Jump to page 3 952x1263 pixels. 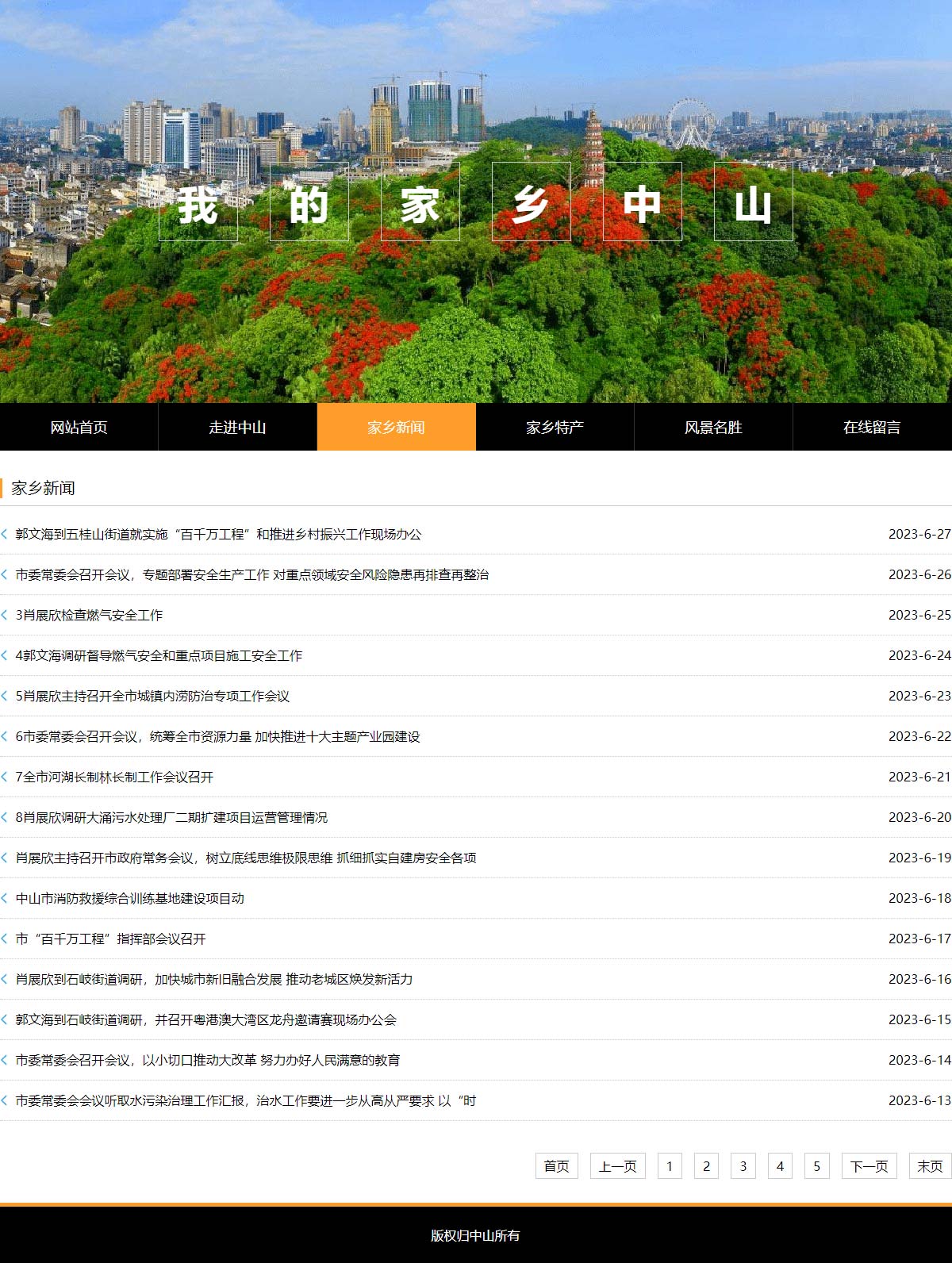(x=743, y=1166)
